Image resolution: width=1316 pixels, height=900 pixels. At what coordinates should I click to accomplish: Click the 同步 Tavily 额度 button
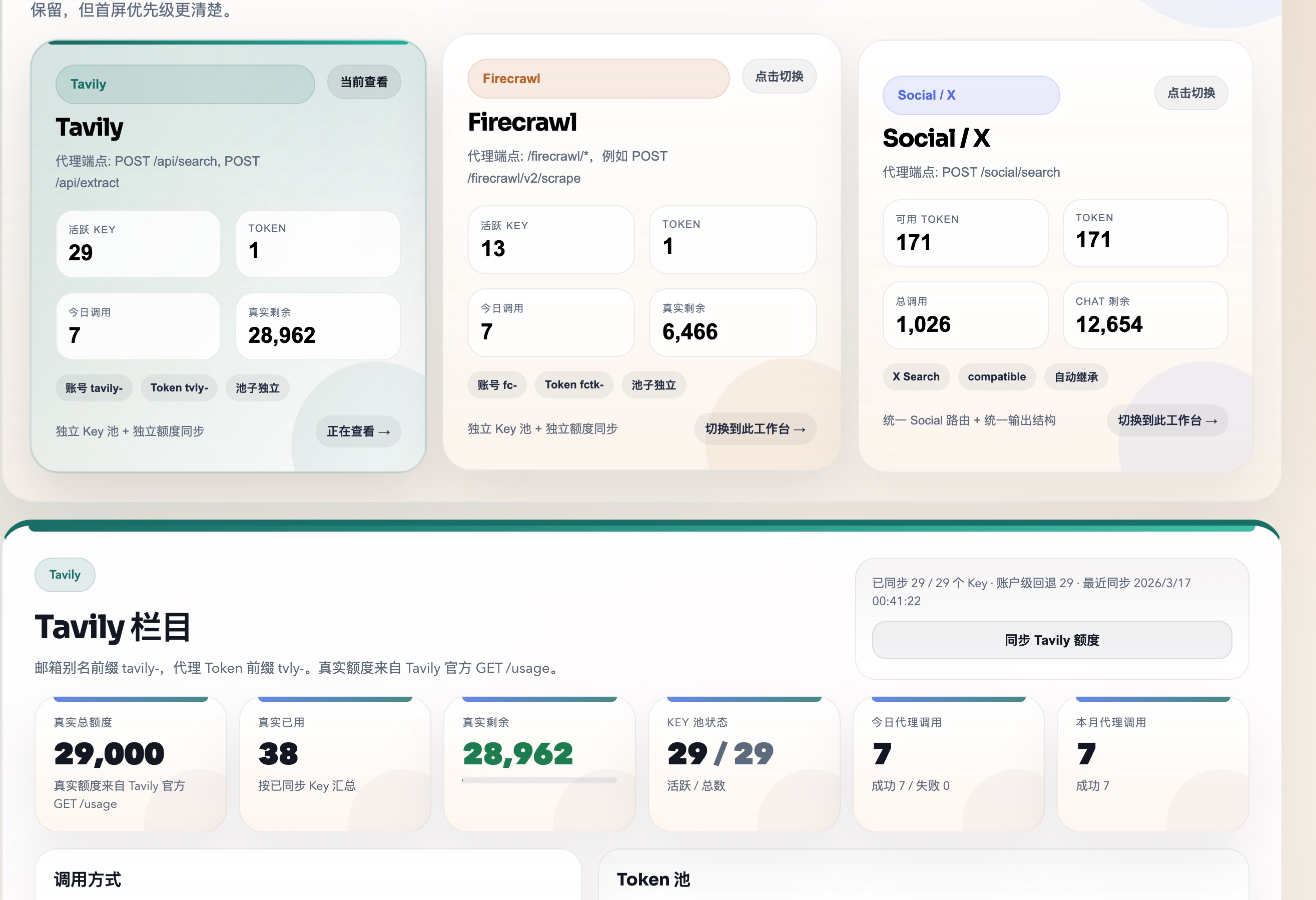coord(1052,640)
